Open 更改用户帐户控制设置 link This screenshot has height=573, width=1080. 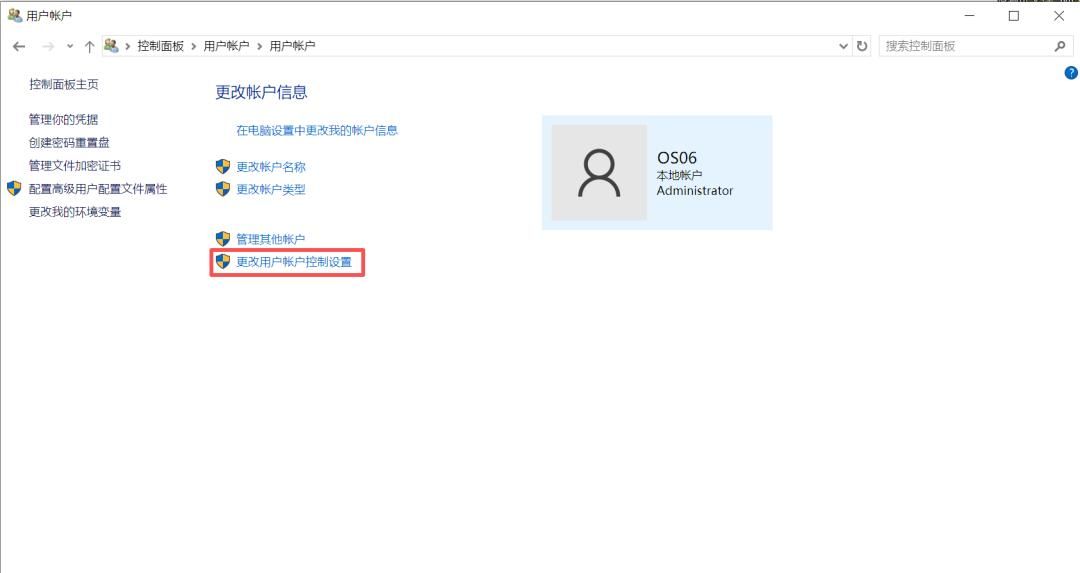(x=294, y=262)
